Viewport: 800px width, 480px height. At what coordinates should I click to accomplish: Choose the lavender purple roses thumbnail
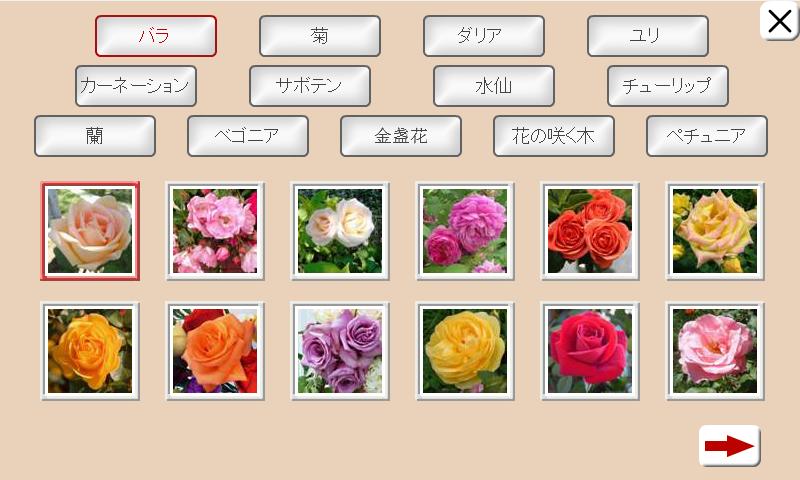click(340, 351)
